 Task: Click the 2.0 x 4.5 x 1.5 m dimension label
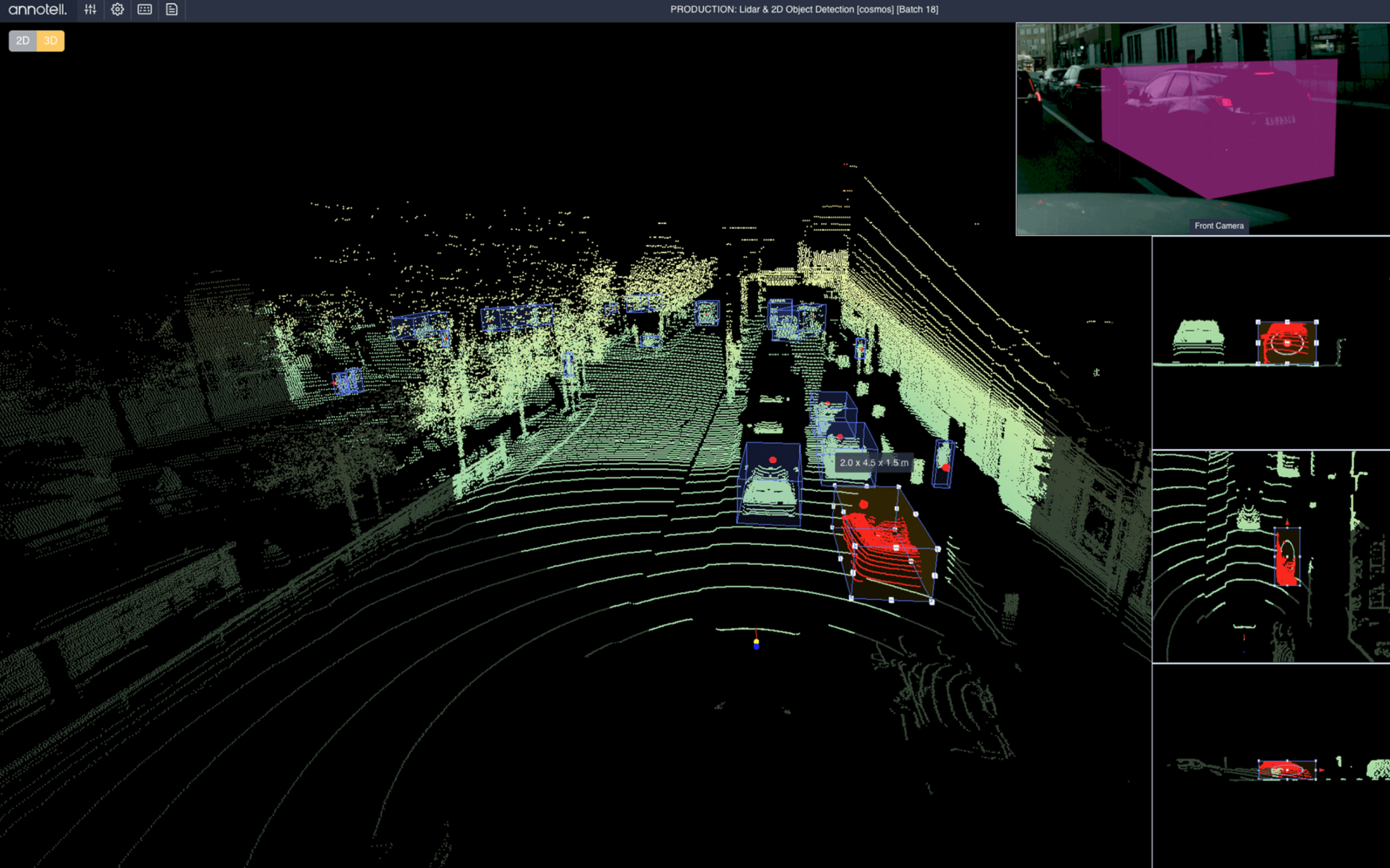[874, 462]
